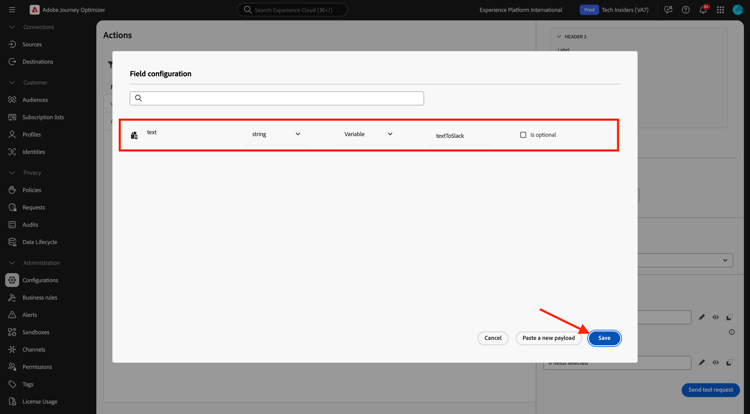Click the Channels sidebar icon
This screenshot has height=414, width=750.
coord(12,349)
